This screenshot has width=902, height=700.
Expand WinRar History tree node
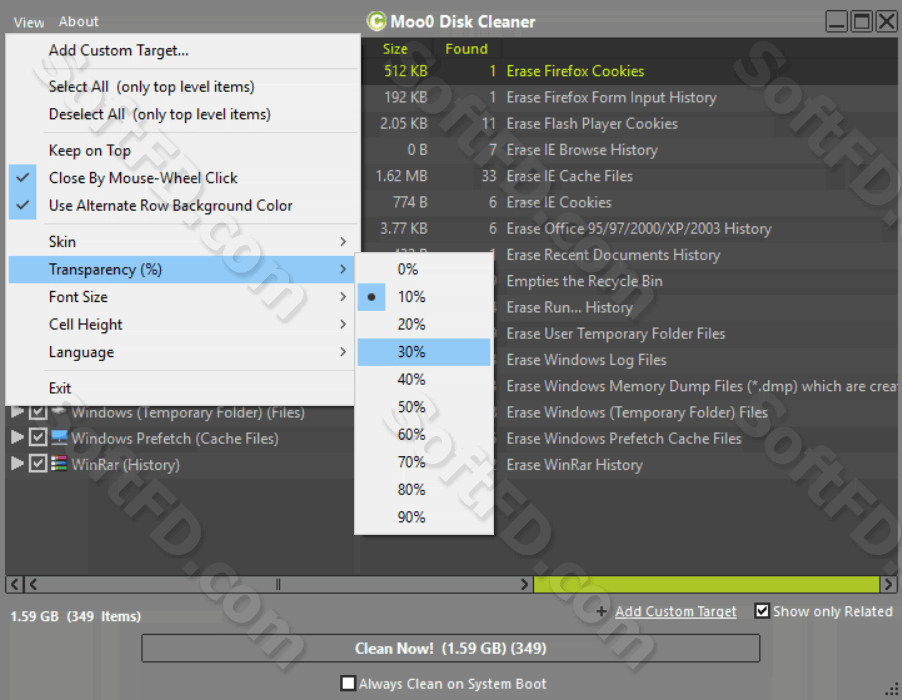click(x=17, y=464)
